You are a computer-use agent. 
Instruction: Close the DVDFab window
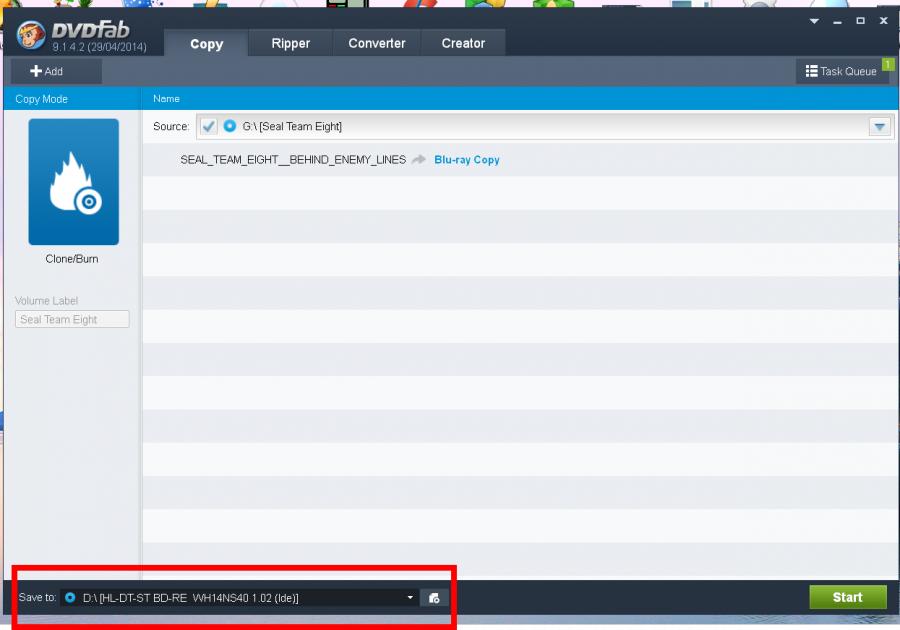(884, 21)
